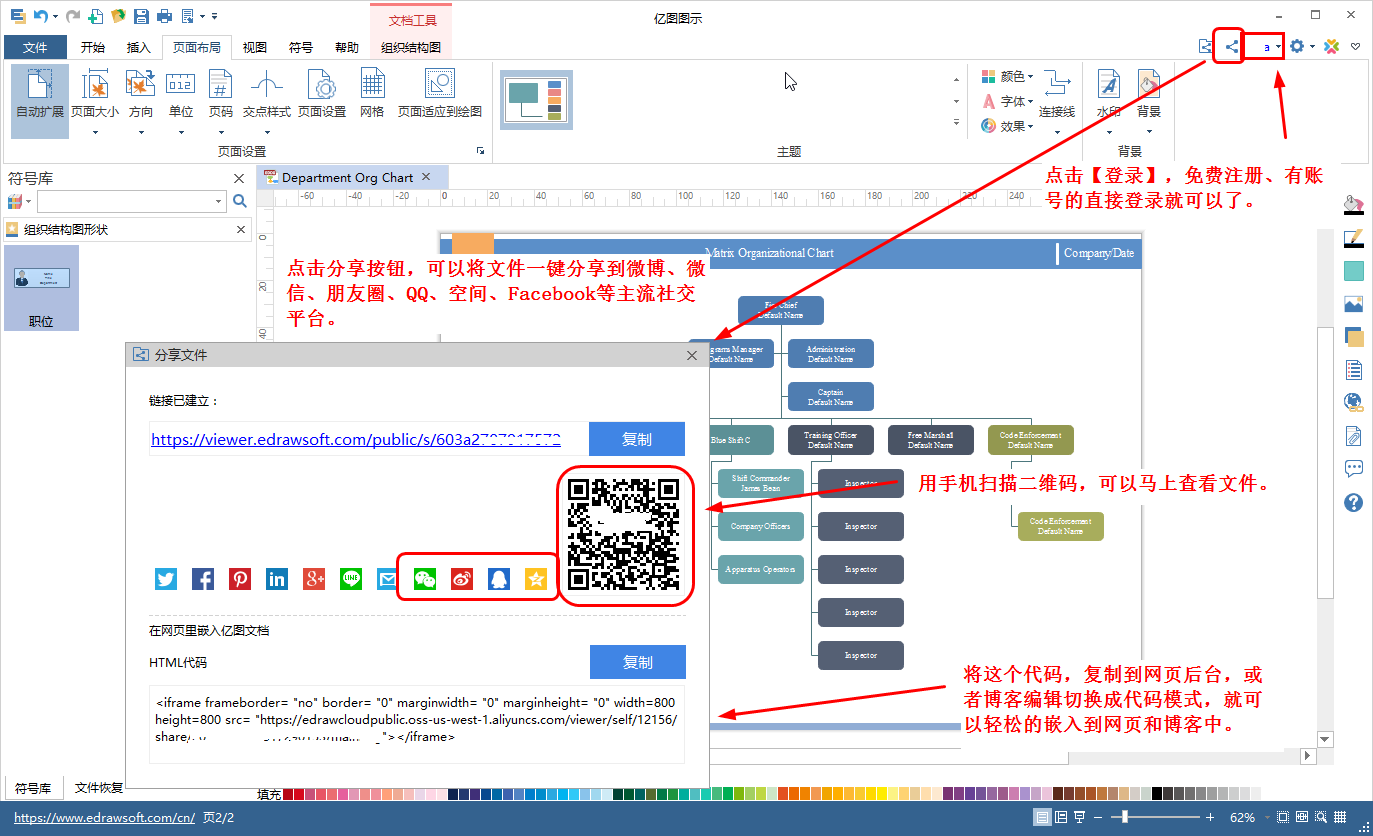This screenshot has width=1373, height=836.
Task: Select the highlighted theme thumbnail
Action: [537, 100]
